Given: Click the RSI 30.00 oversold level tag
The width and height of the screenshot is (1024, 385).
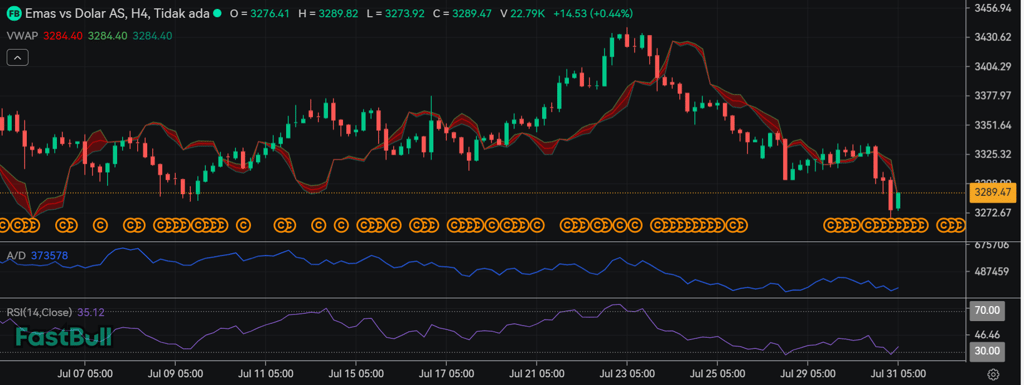Looking at the screenshot, I should [x=986, y=351].
